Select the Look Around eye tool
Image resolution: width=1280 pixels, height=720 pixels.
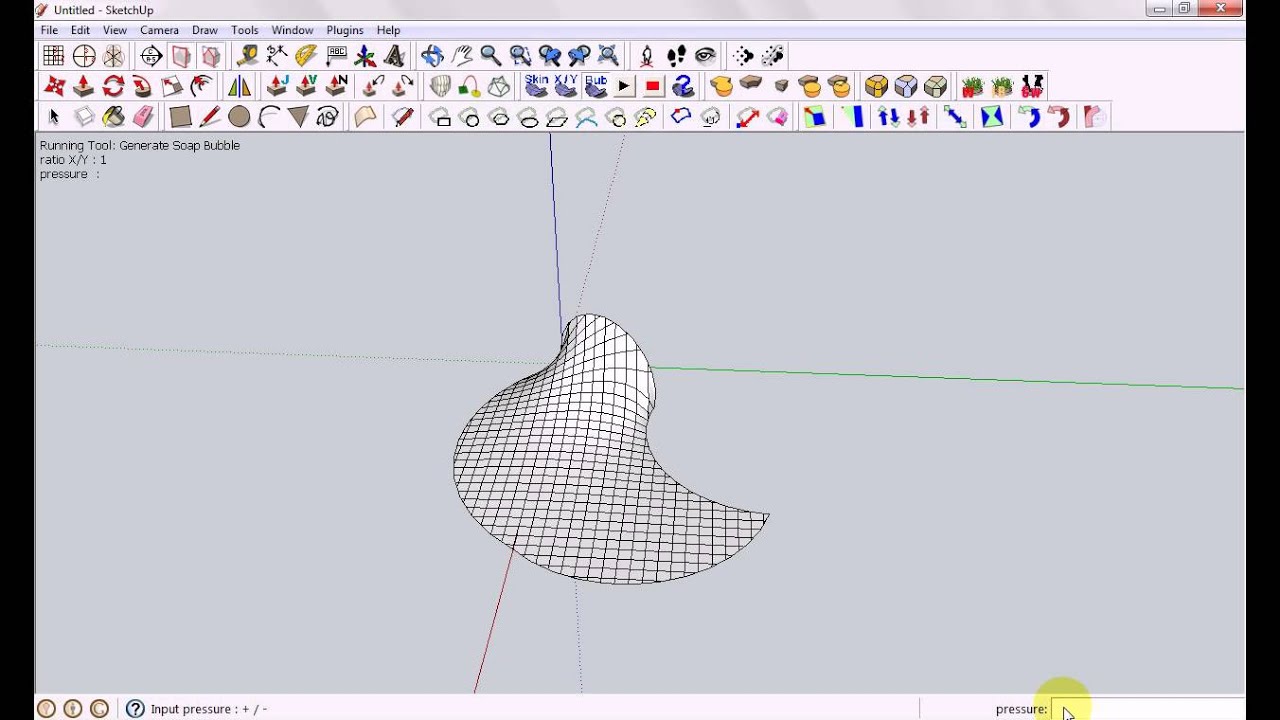click(x=705, y=56)
